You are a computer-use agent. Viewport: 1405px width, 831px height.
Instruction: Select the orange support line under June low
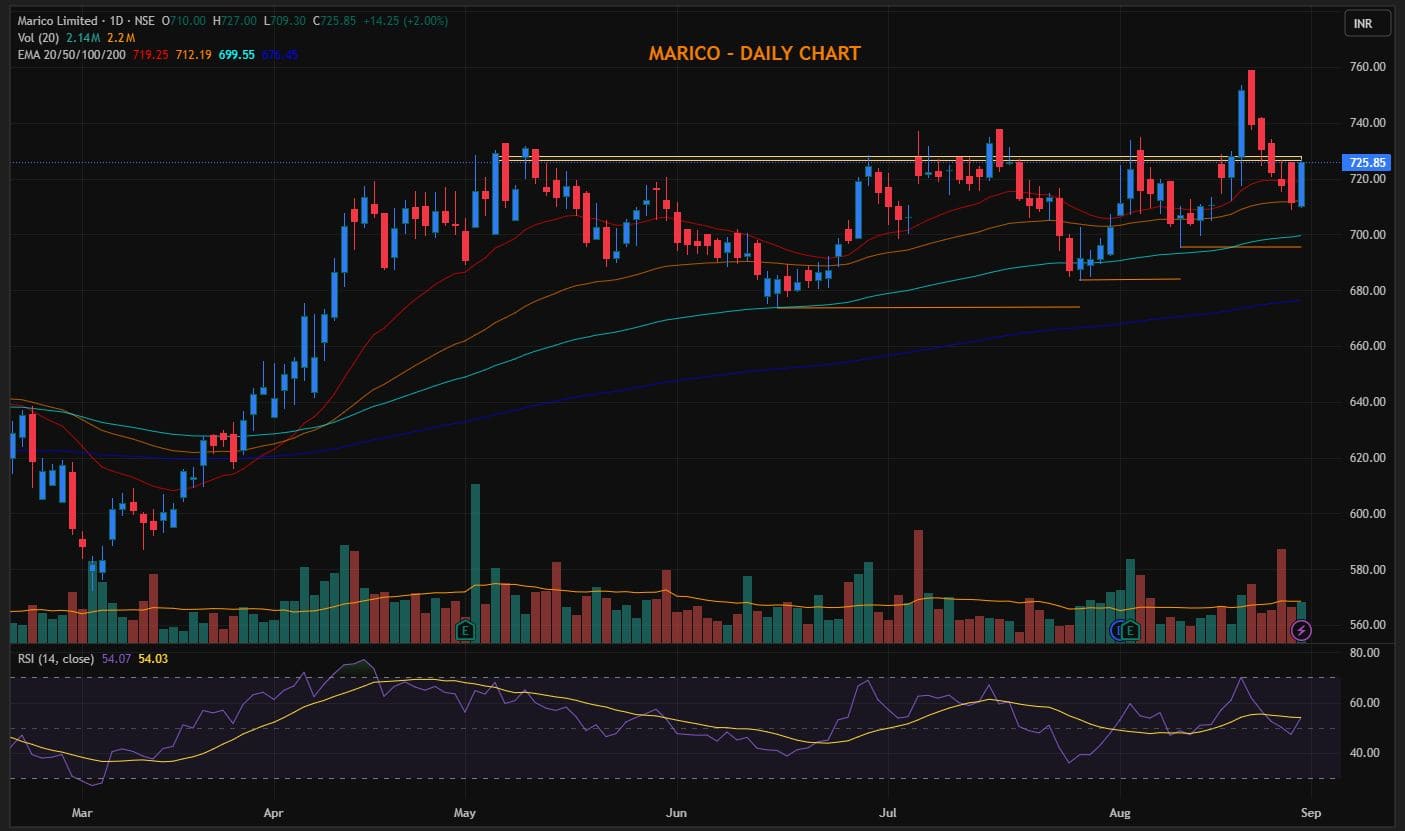(930, 307)
